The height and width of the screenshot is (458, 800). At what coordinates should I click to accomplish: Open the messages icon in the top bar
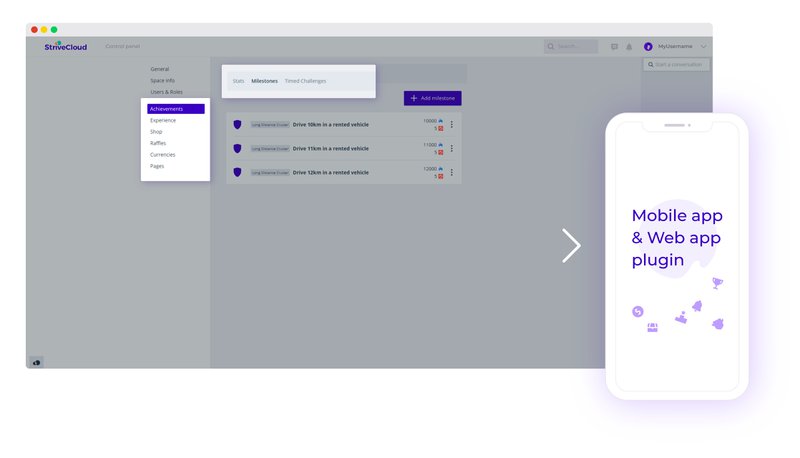point(614,46)
